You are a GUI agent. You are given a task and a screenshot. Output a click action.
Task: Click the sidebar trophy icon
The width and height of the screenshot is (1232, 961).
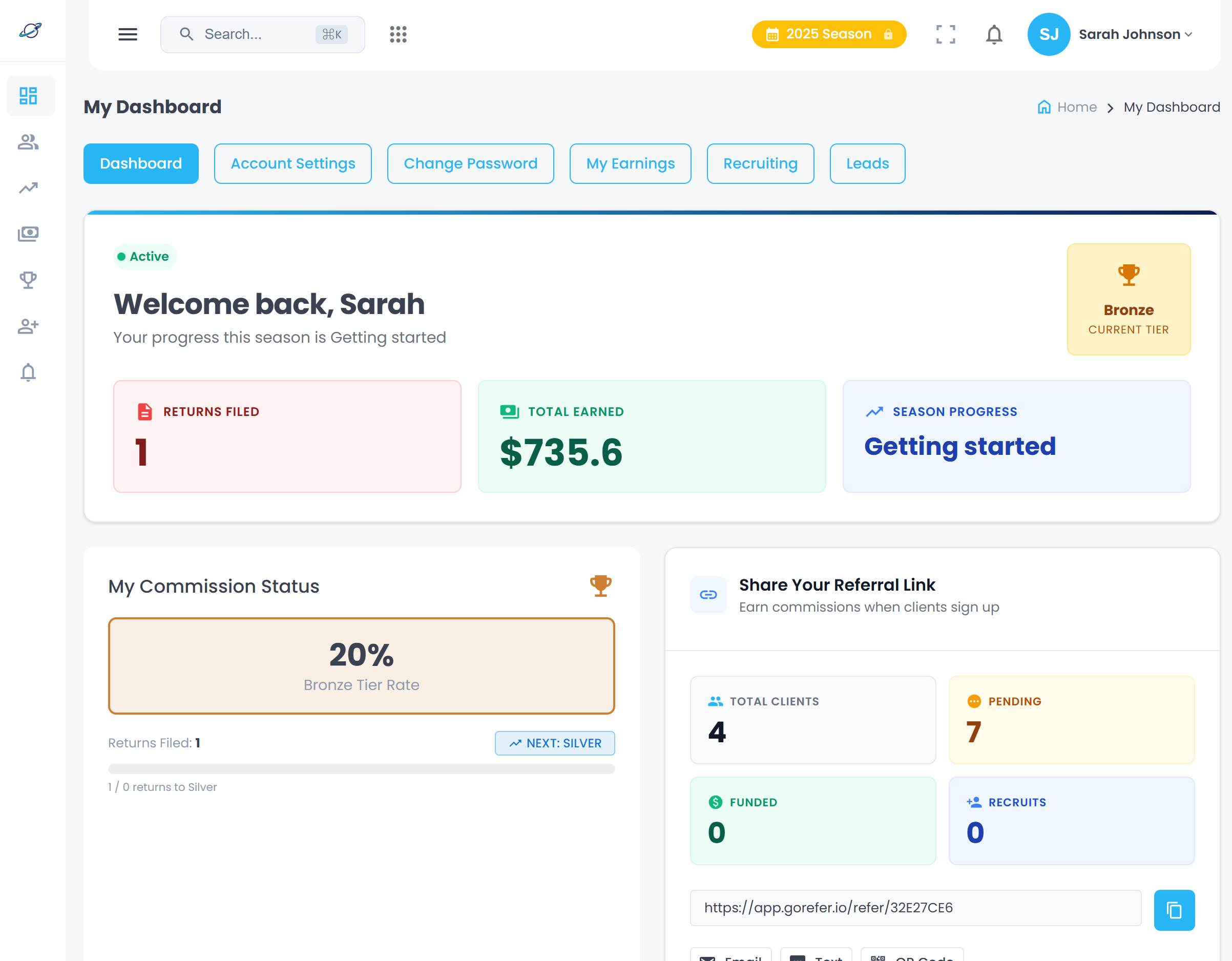(28, 280)
